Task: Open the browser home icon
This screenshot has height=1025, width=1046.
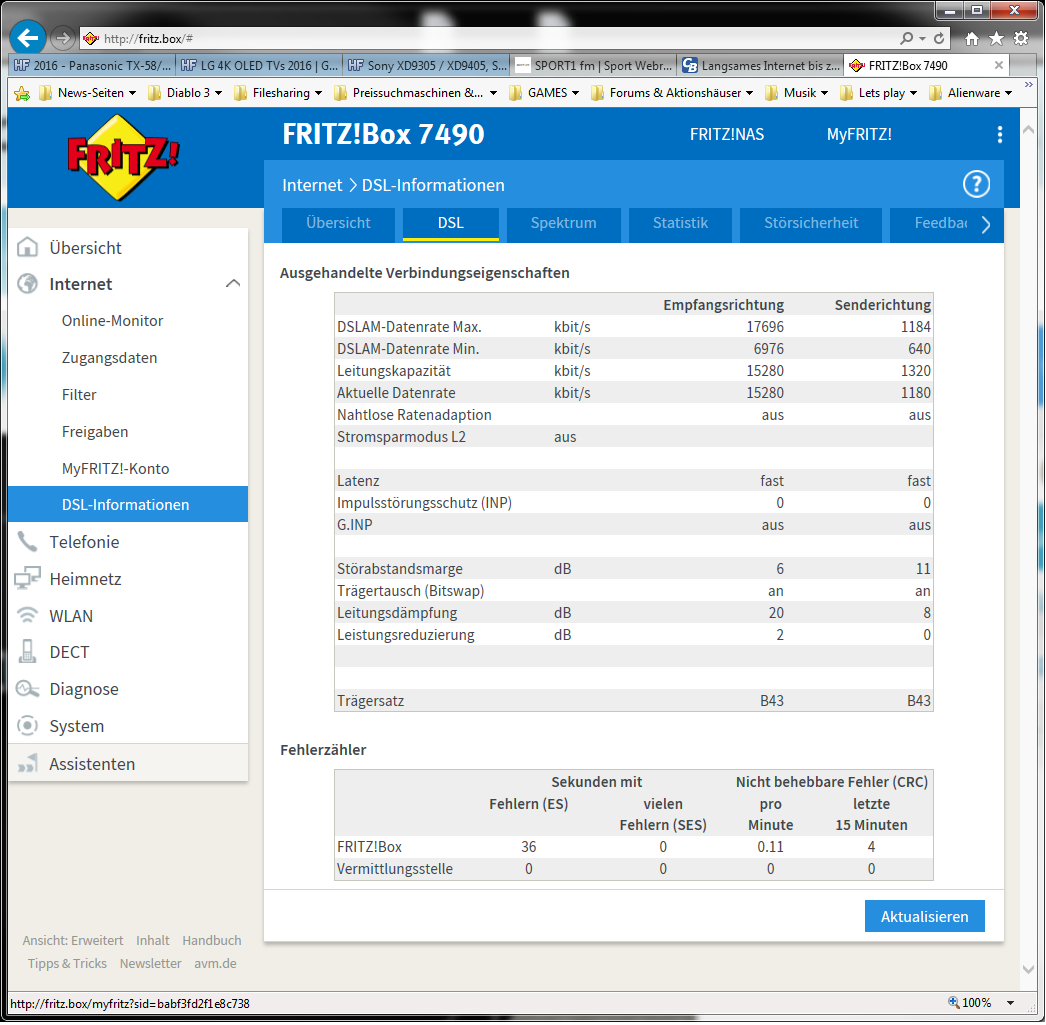Action: [x=971, y=39]
